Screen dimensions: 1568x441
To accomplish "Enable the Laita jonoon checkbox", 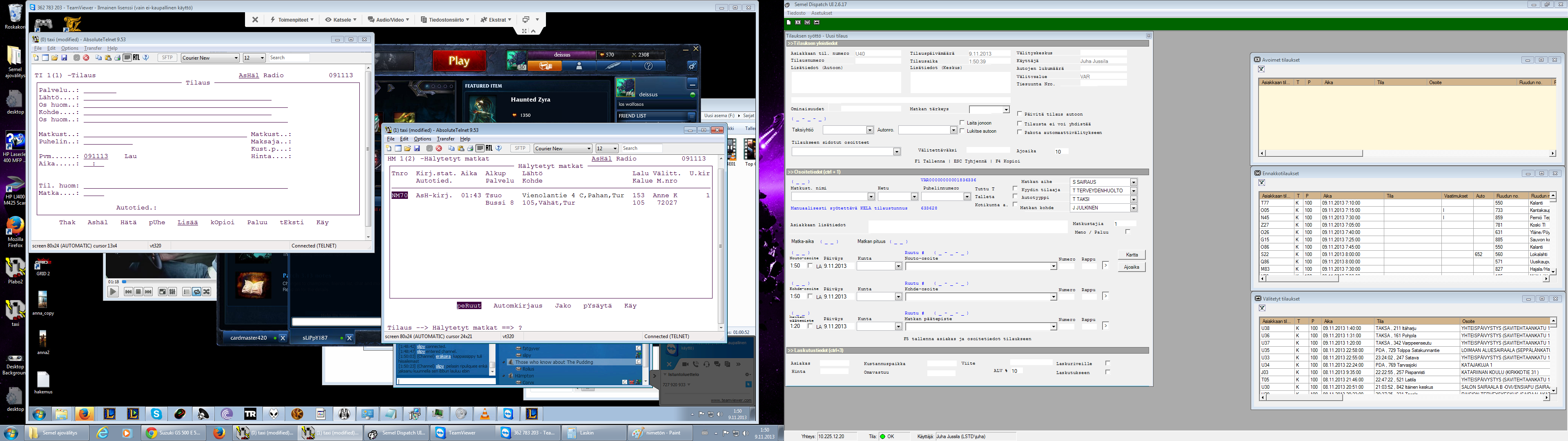I will [962, 123].
